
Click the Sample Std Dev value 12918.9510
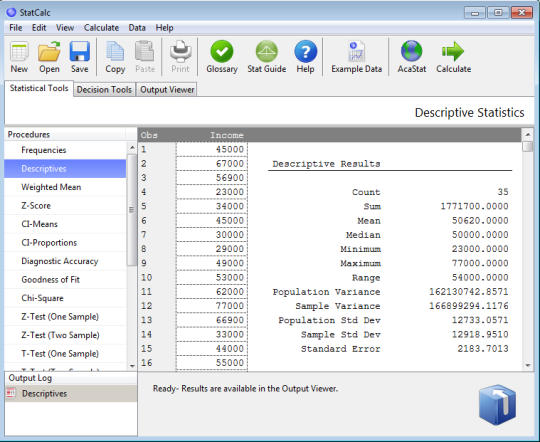point(480,335)
